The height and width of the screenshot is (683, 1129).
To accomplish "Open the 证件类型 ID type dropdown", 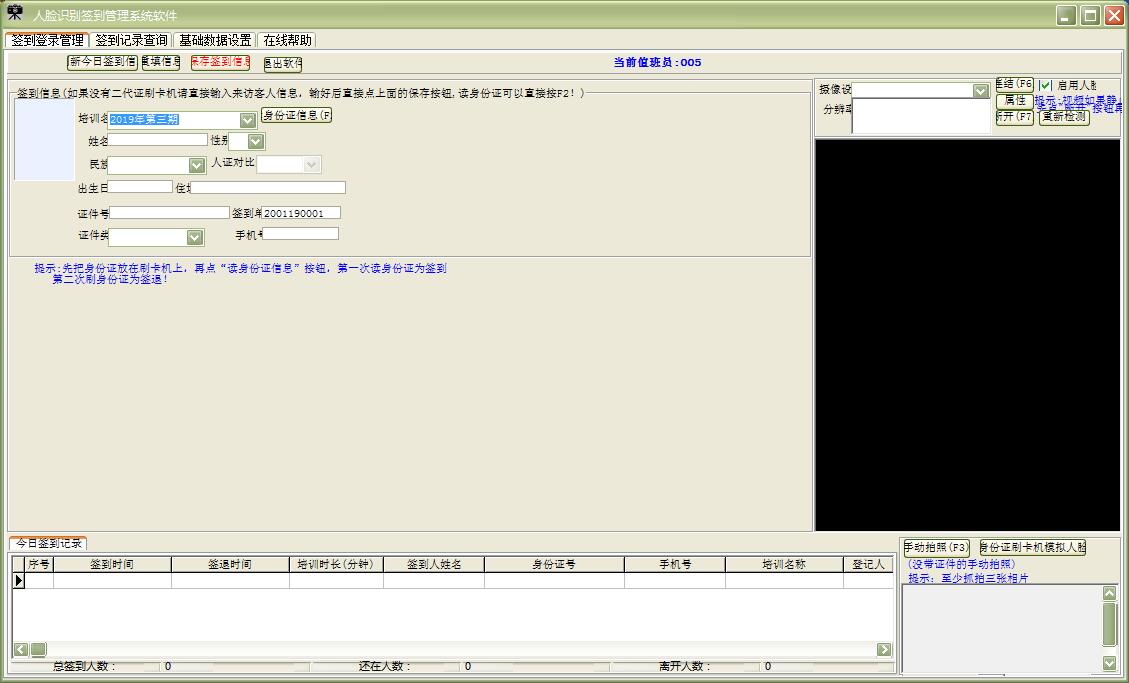I will click(x=195, y=237).
